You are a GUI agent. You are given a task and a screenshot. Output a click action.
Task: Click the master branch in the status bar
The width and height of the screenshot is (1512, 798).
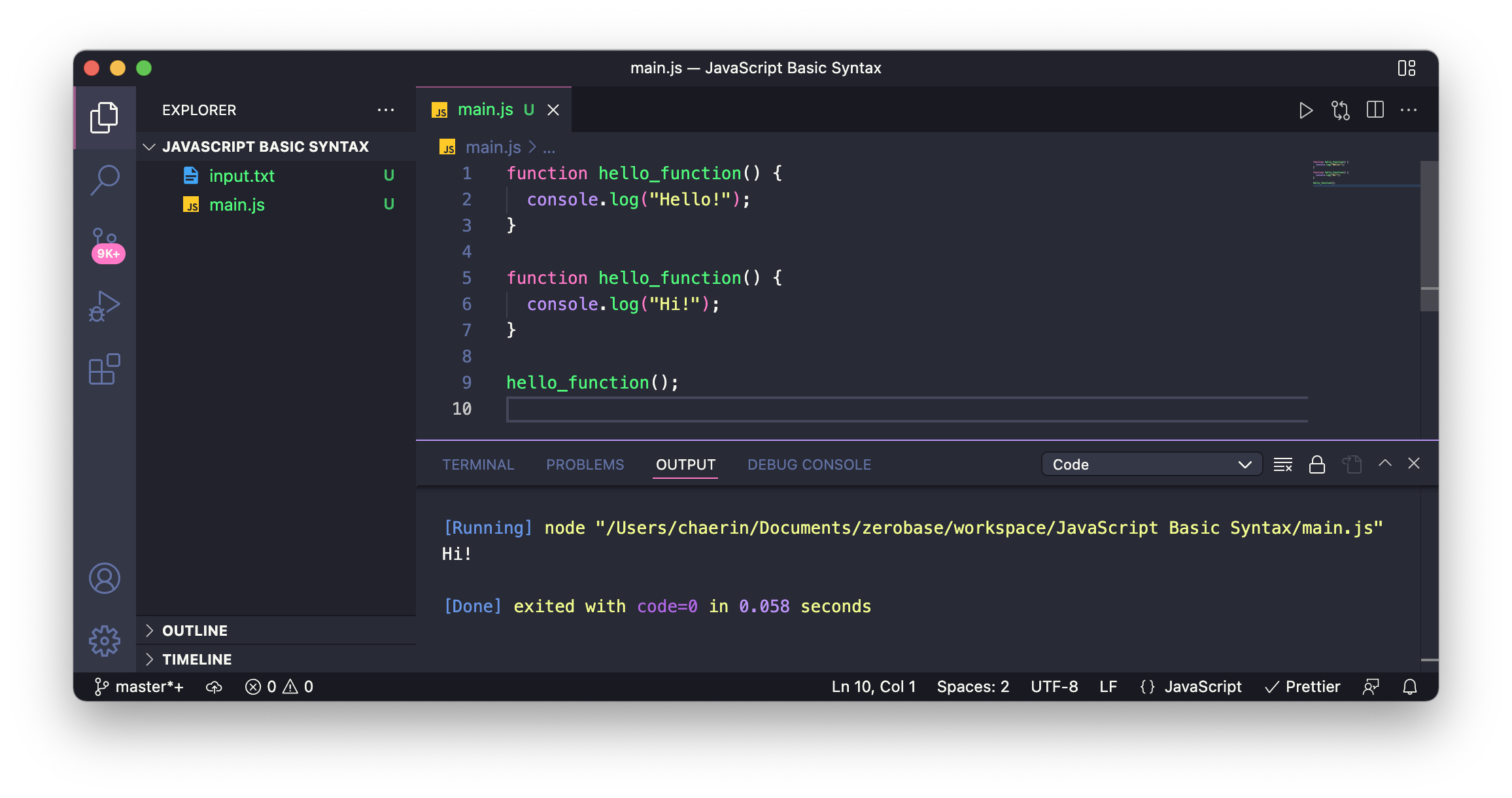click(x=139, y=687)
